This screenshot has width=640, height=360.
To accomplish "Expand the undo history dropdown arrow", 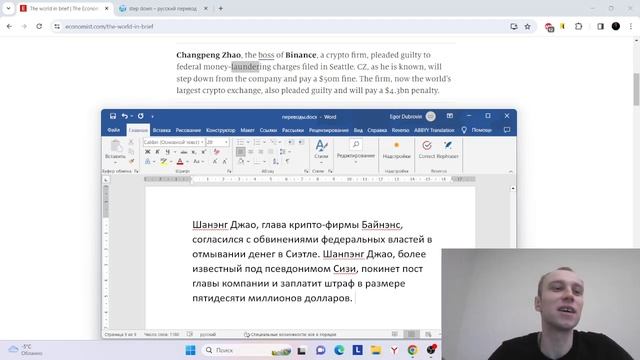I will [x=131, y=116].
